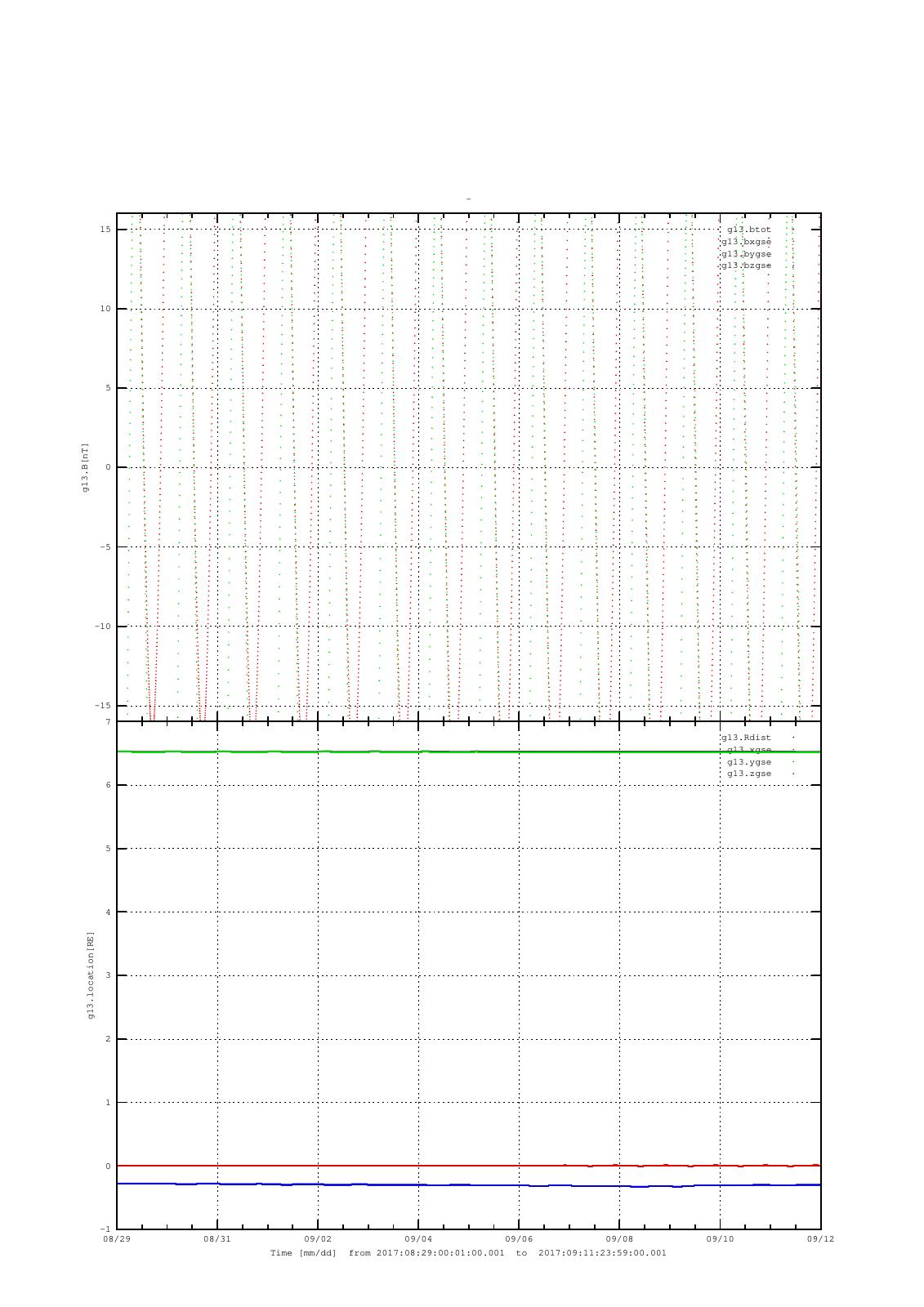The image size is (924, 1307).
Task: Select the 2 tick on the location axis
Action: [x=108, y=1039]
